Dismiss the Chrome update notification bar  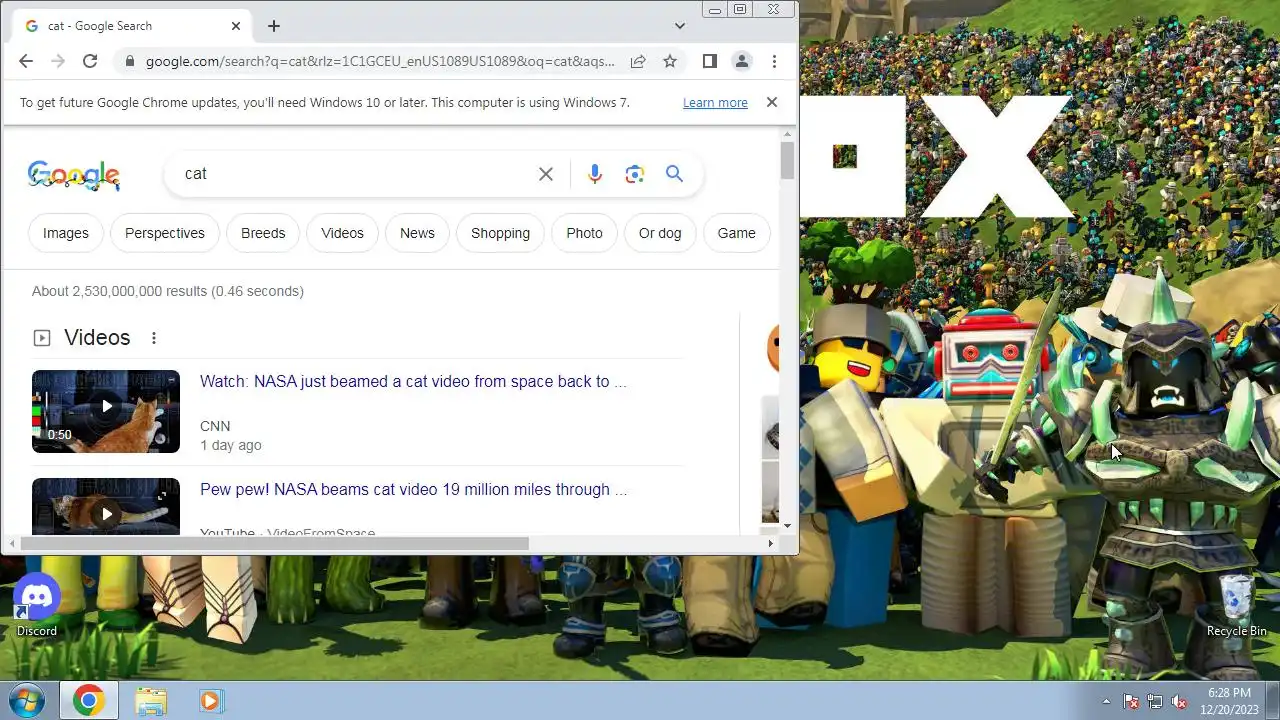pos(772,102)
